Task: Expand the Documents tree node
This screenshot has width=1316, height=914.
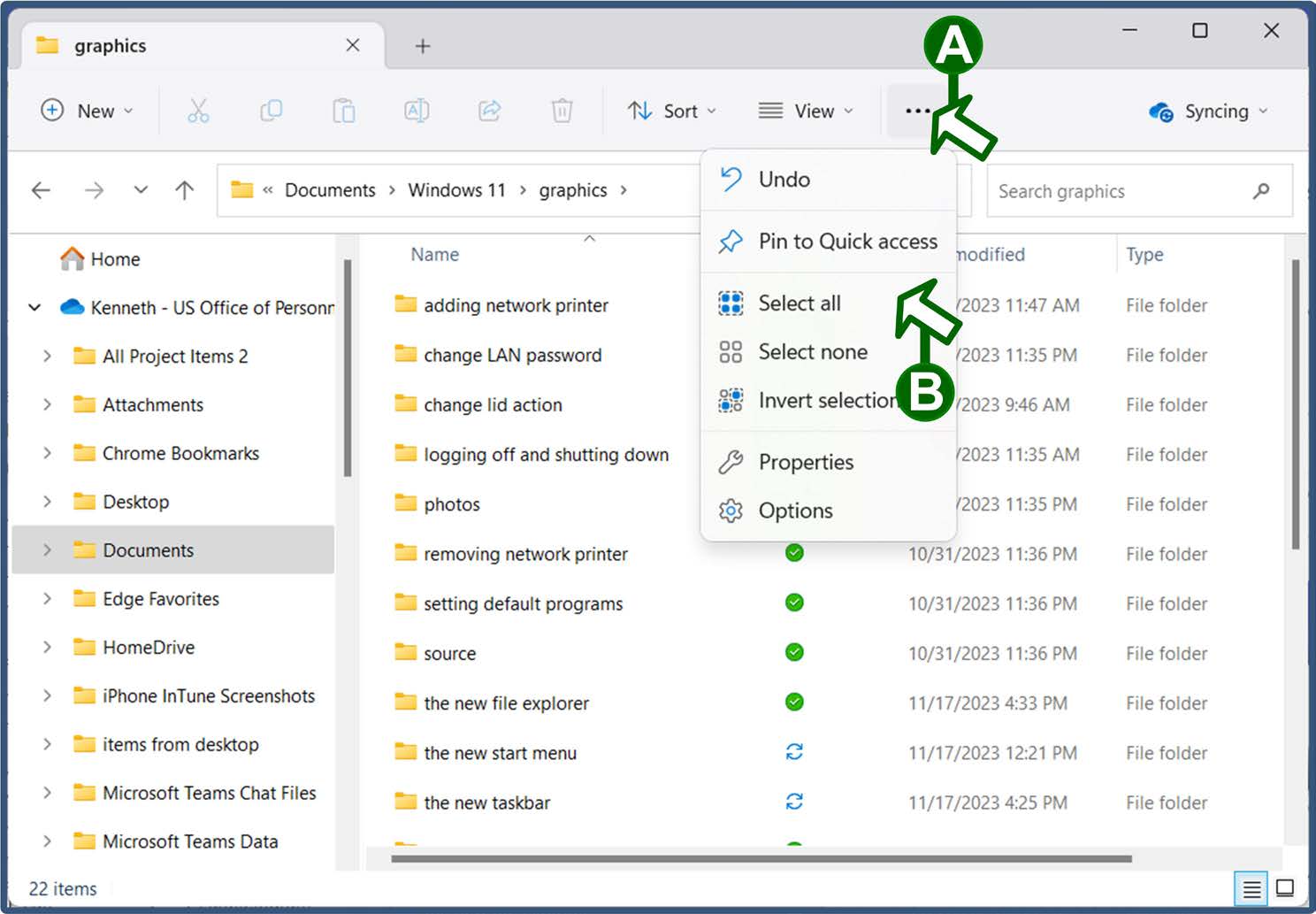Action: (47, 550)
